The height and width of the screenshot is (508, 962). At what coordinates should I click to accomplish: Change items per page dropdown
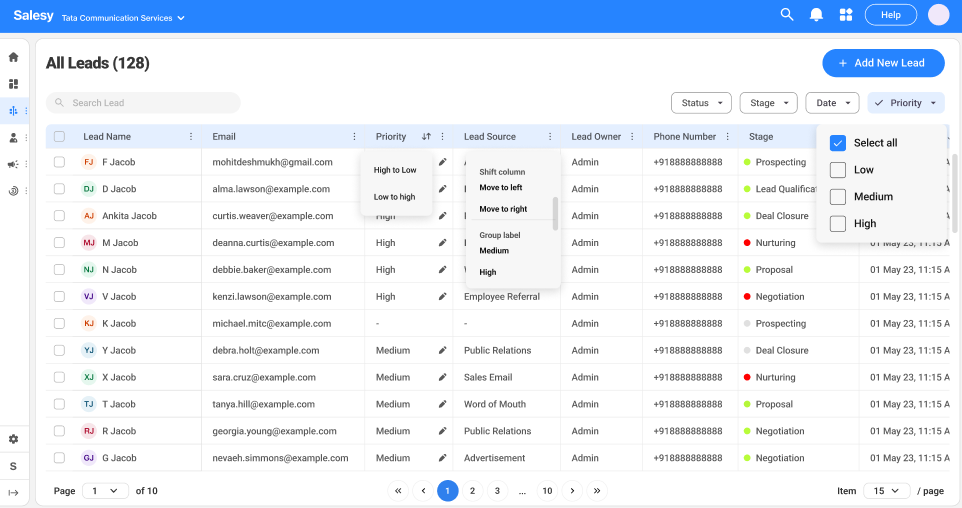[x=887, y=491]
